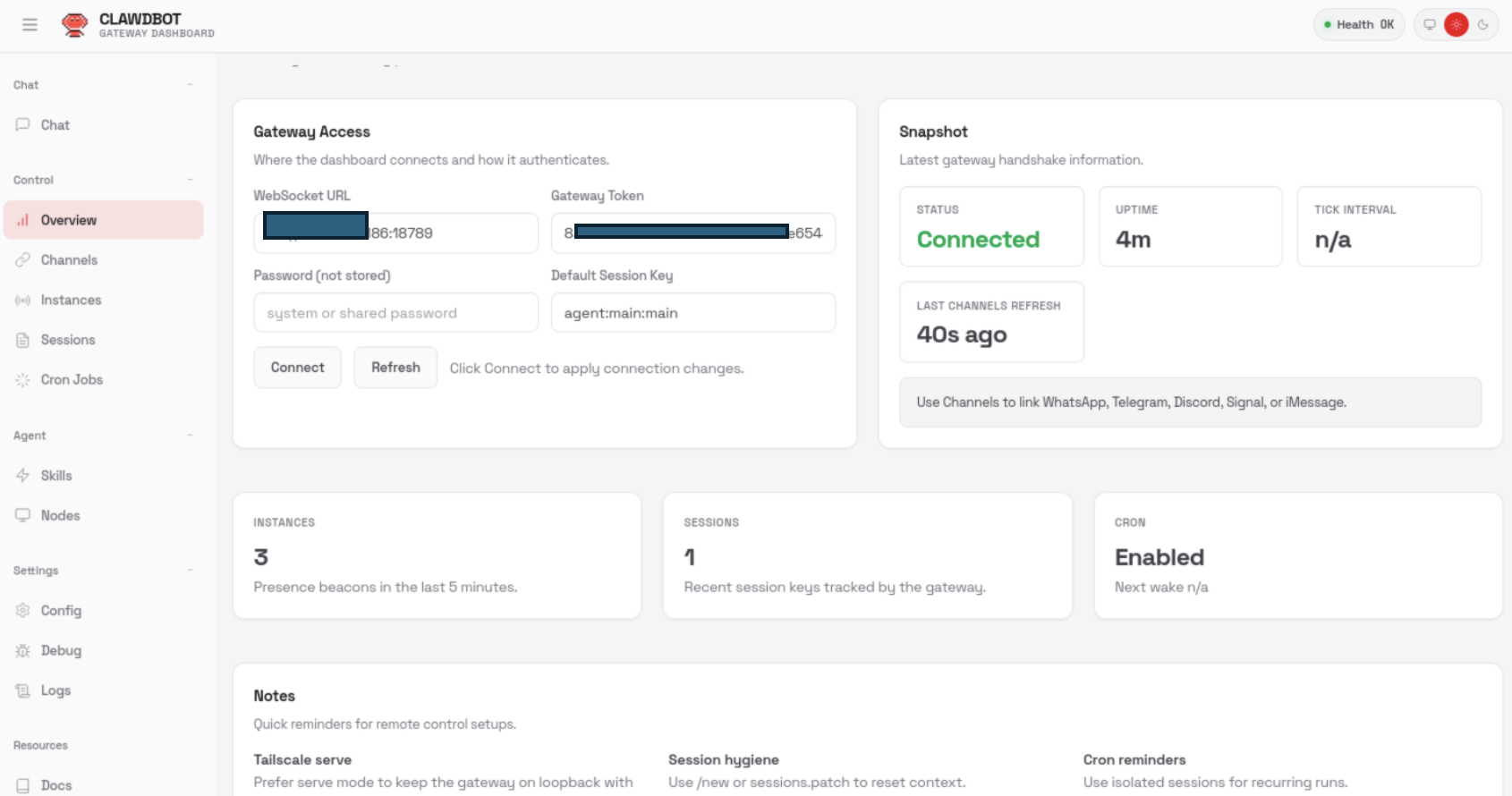Go to Instances in sidebar
Viewport: 1512px width, 796px height.
tap(71, 301)
